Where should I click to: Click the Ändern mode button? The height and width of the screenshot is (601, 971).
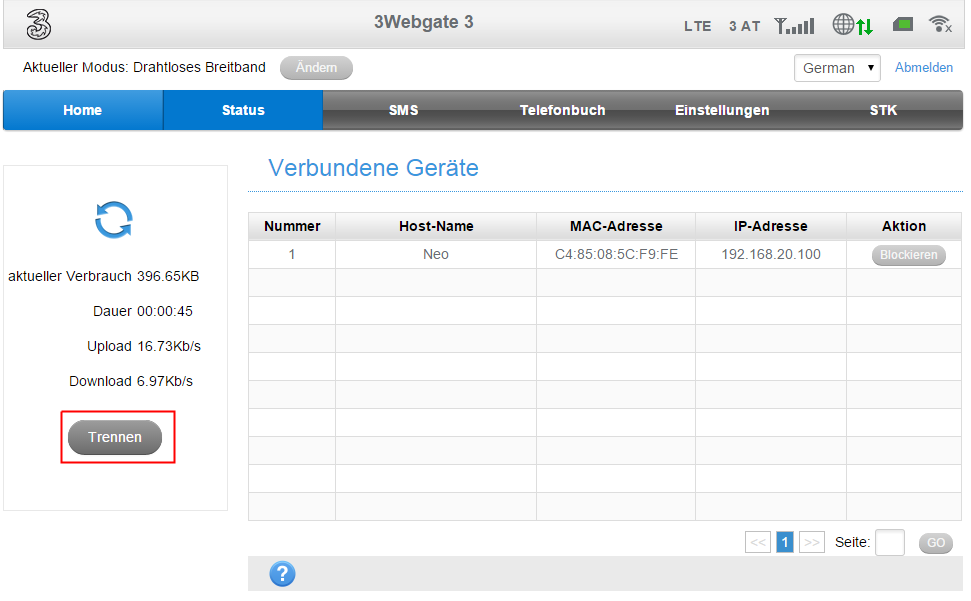click(x=316, y=68)
